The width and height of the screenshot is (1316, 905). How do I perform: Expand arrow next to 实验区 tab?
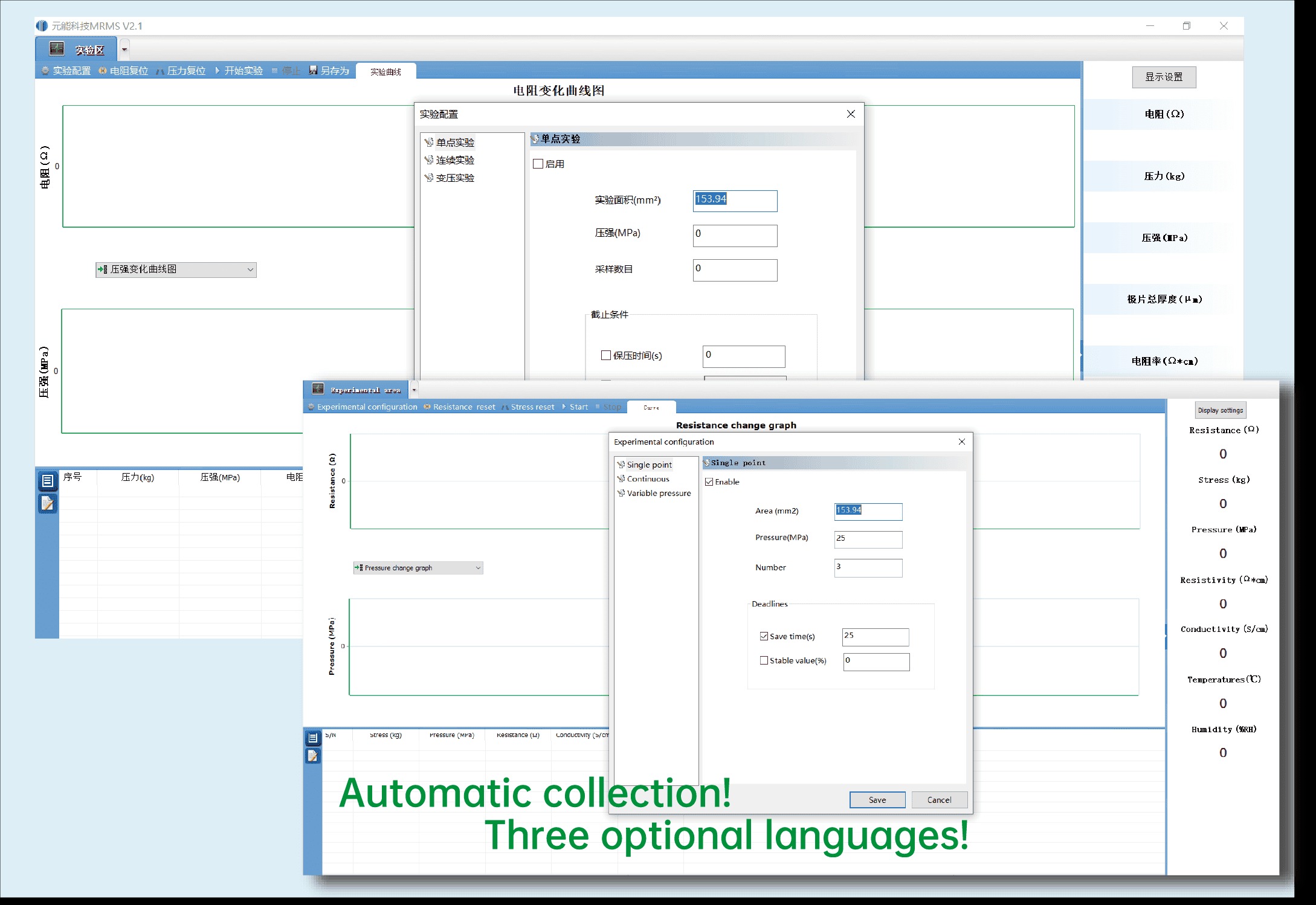[124, 50]
